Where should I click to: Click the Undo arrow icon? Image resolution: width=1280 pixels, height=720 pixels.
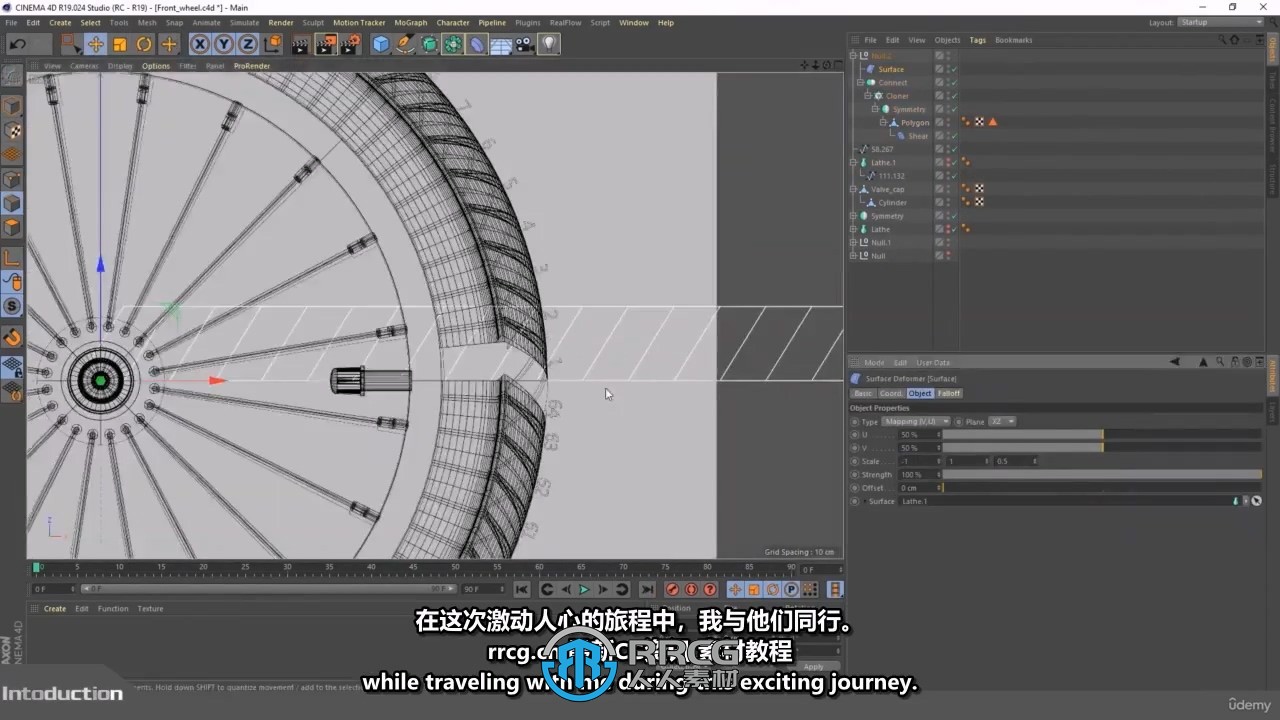click(x=18, y=44)
